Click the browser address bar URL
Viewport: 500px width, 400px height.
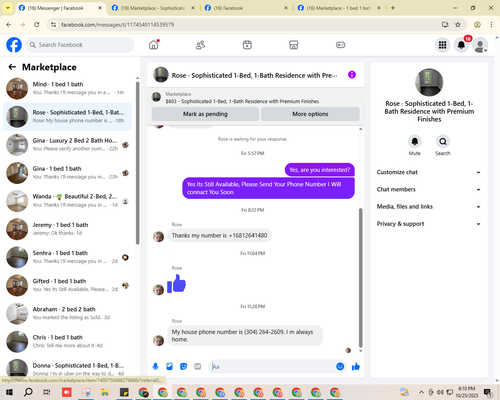pos(117,25)
